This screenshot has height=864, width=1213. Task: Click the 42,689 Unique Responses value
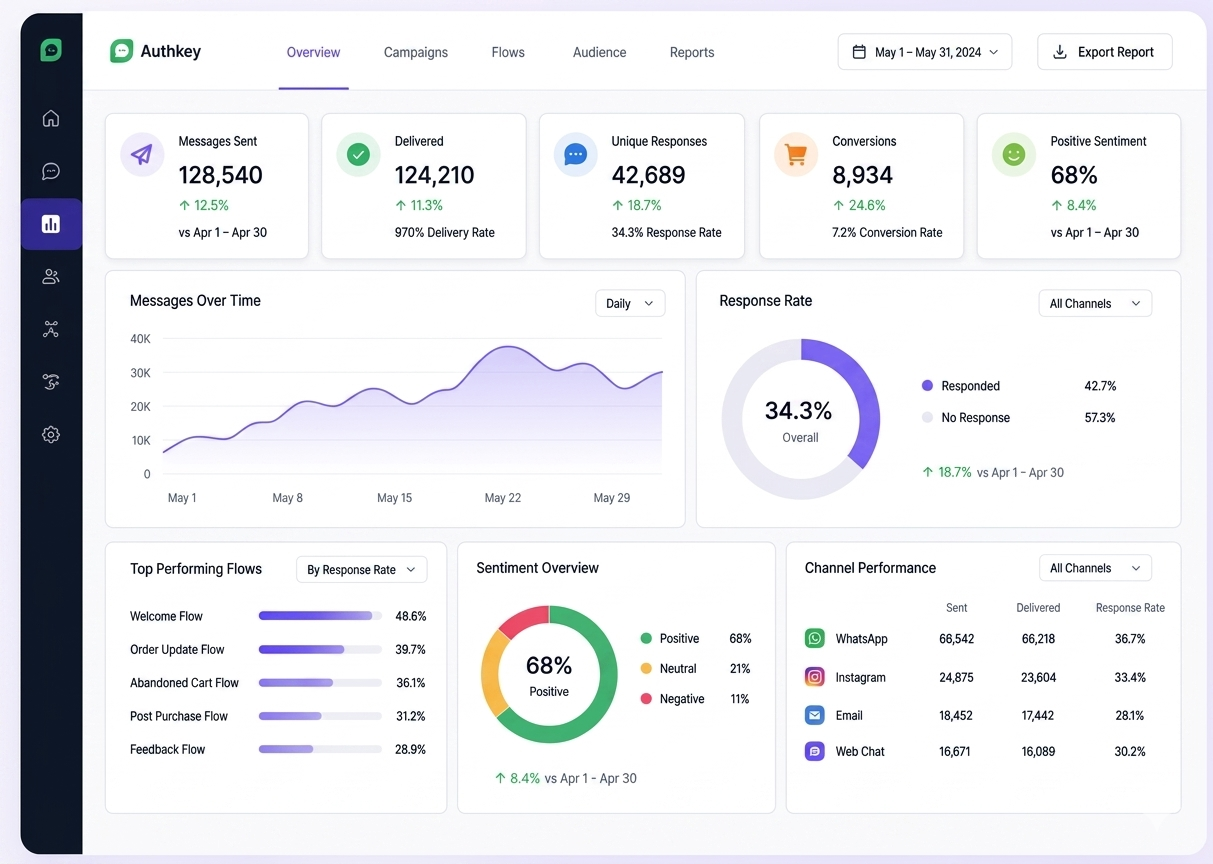[x=648, y=175]
